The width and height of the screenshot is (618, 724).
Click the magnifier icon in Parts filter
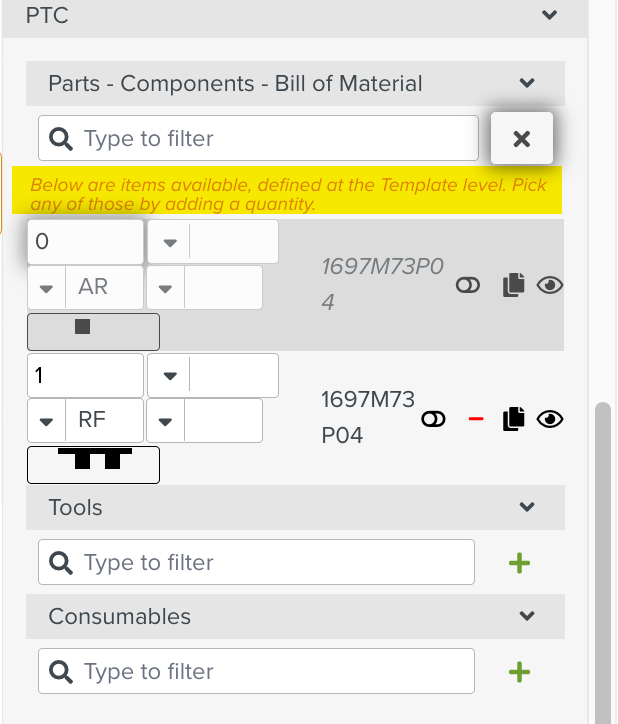click(61, 139)
